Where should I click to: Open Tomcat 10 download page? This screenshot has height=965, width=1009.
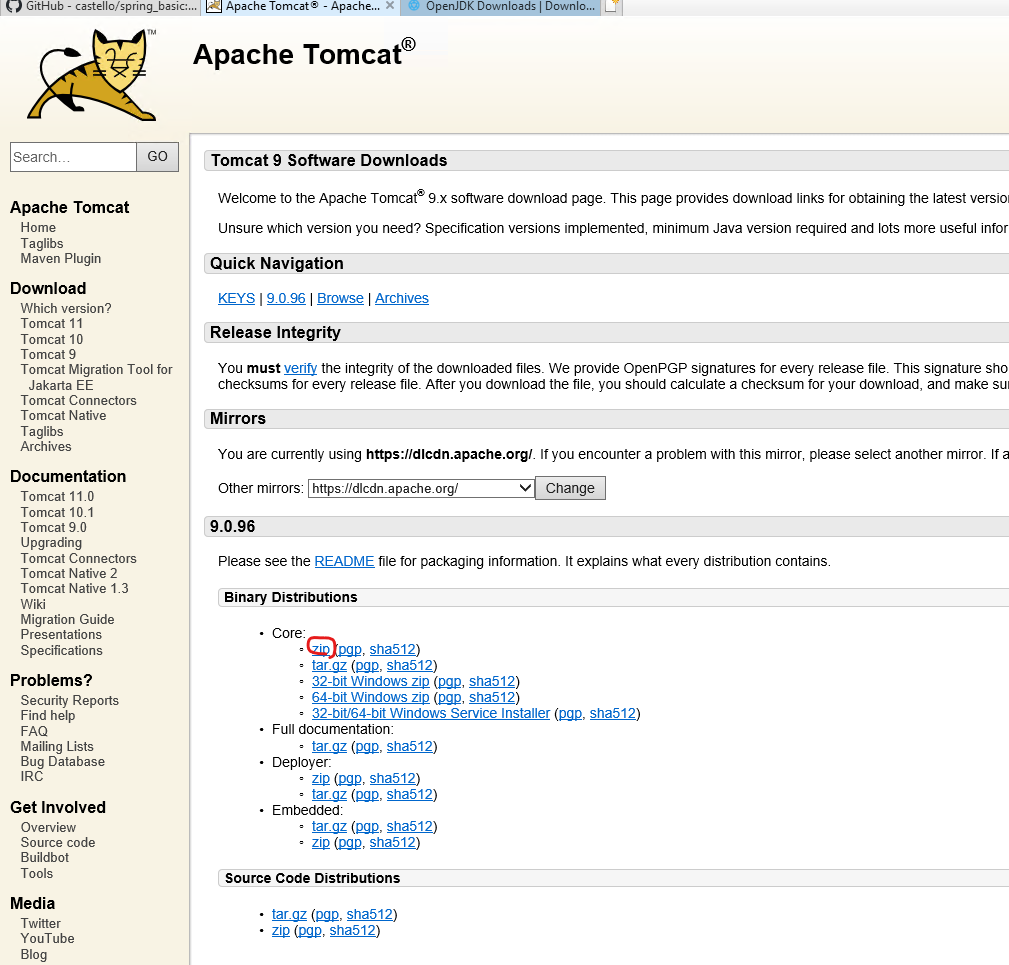pyautogui.click(x=51, y=340)
